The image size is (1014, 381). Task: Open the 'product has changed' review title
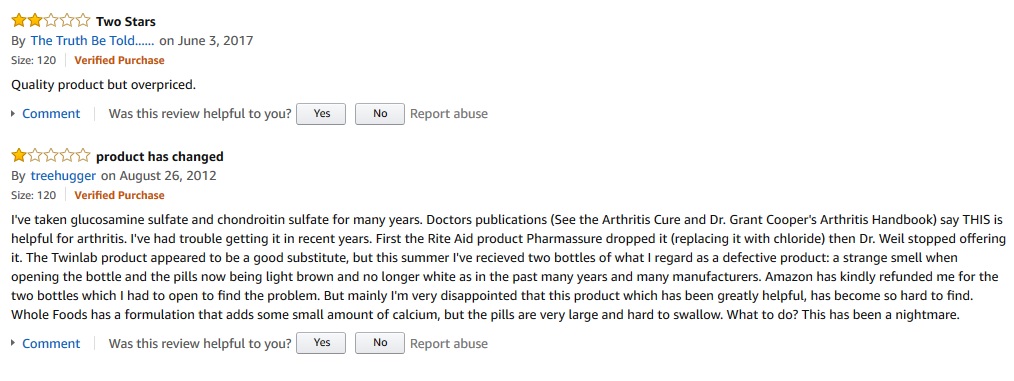160,157
